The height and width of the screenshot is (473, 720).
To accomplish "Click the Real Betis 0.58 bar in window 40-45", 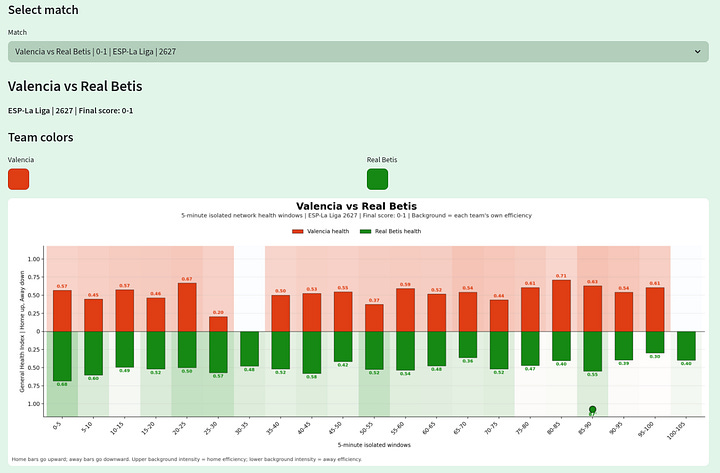I will coord(312,353).
